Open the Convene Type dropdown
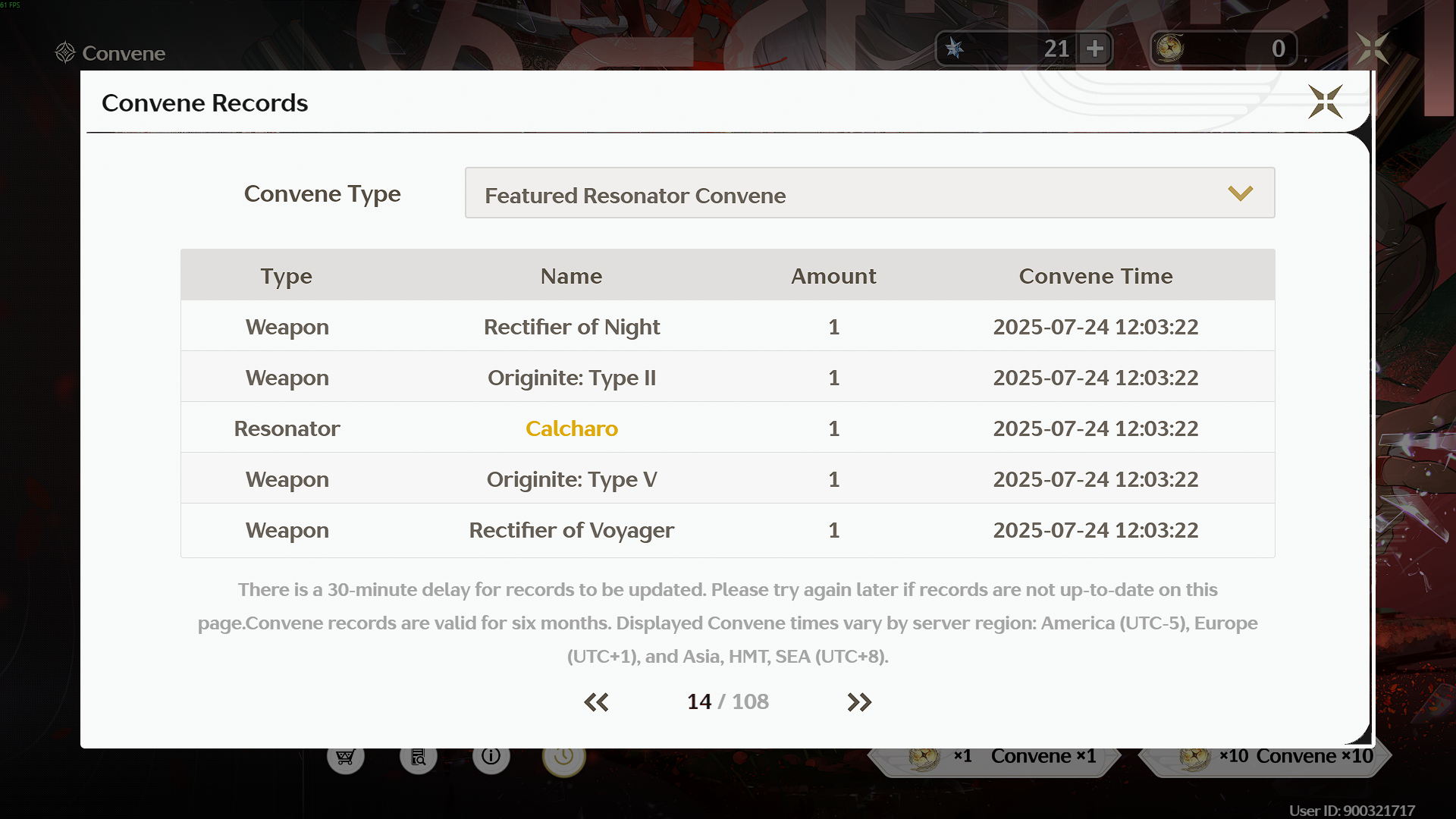 coord(870,193)
